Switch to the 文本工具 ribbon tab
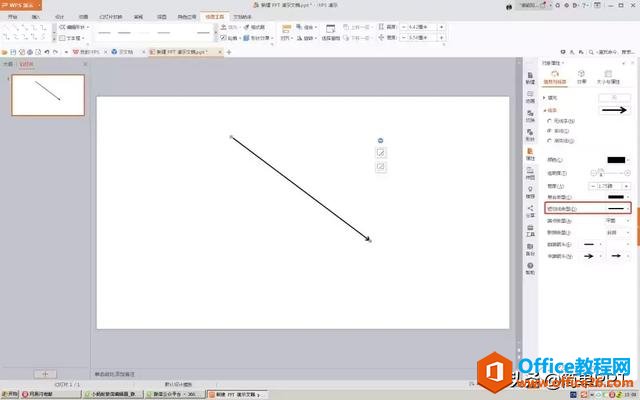 coord(242,17)
